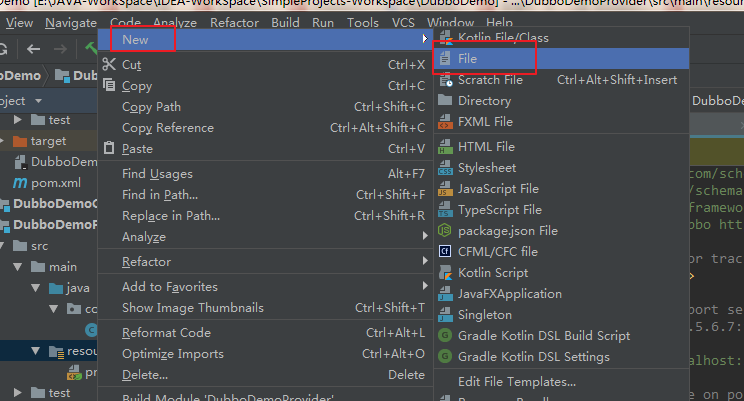744x401 pixels.
Task: Choose Show Image Thumbnails
Action: (x=266, y=308)
